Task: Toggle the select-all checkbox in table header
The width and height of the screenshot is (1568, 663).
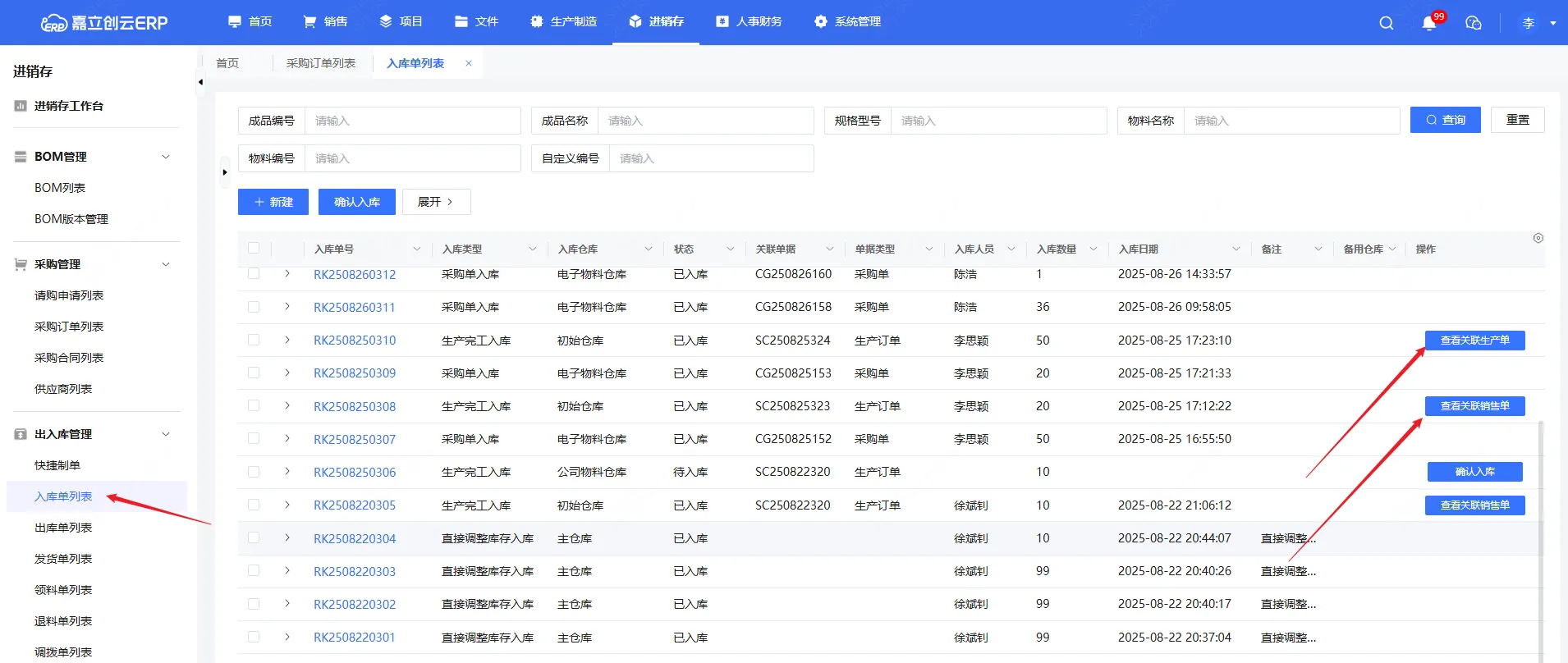Action: (x=254, y=249)
